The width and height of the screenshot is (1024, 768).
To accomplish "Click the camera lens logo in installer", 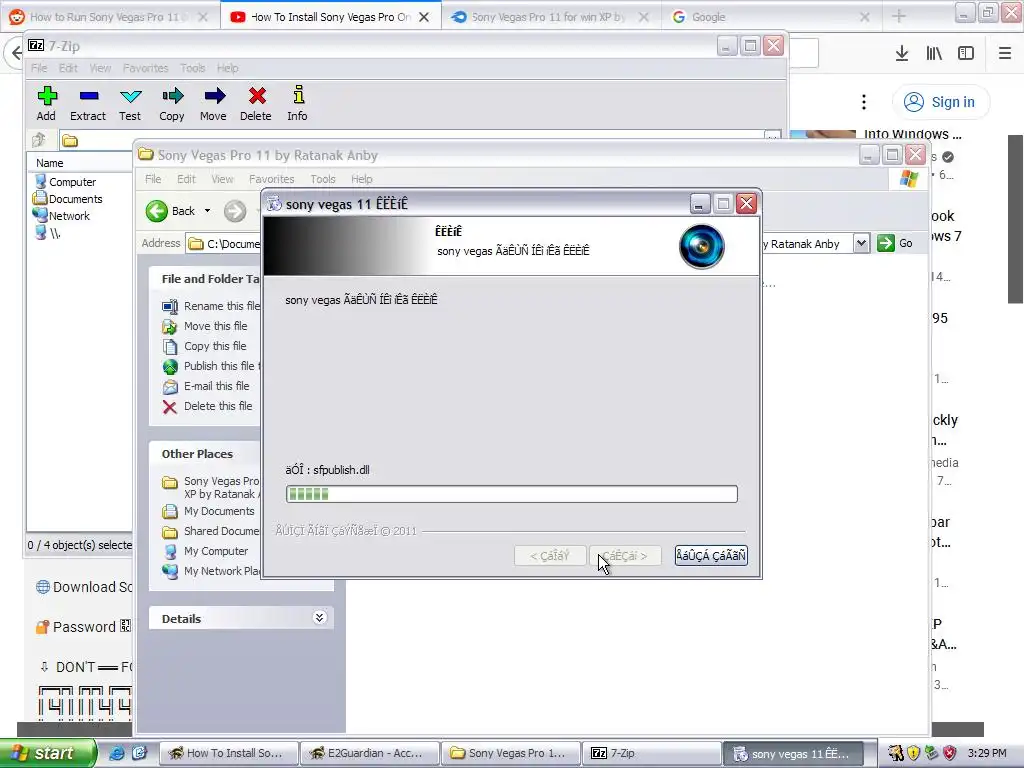I will tap(701, 246).
